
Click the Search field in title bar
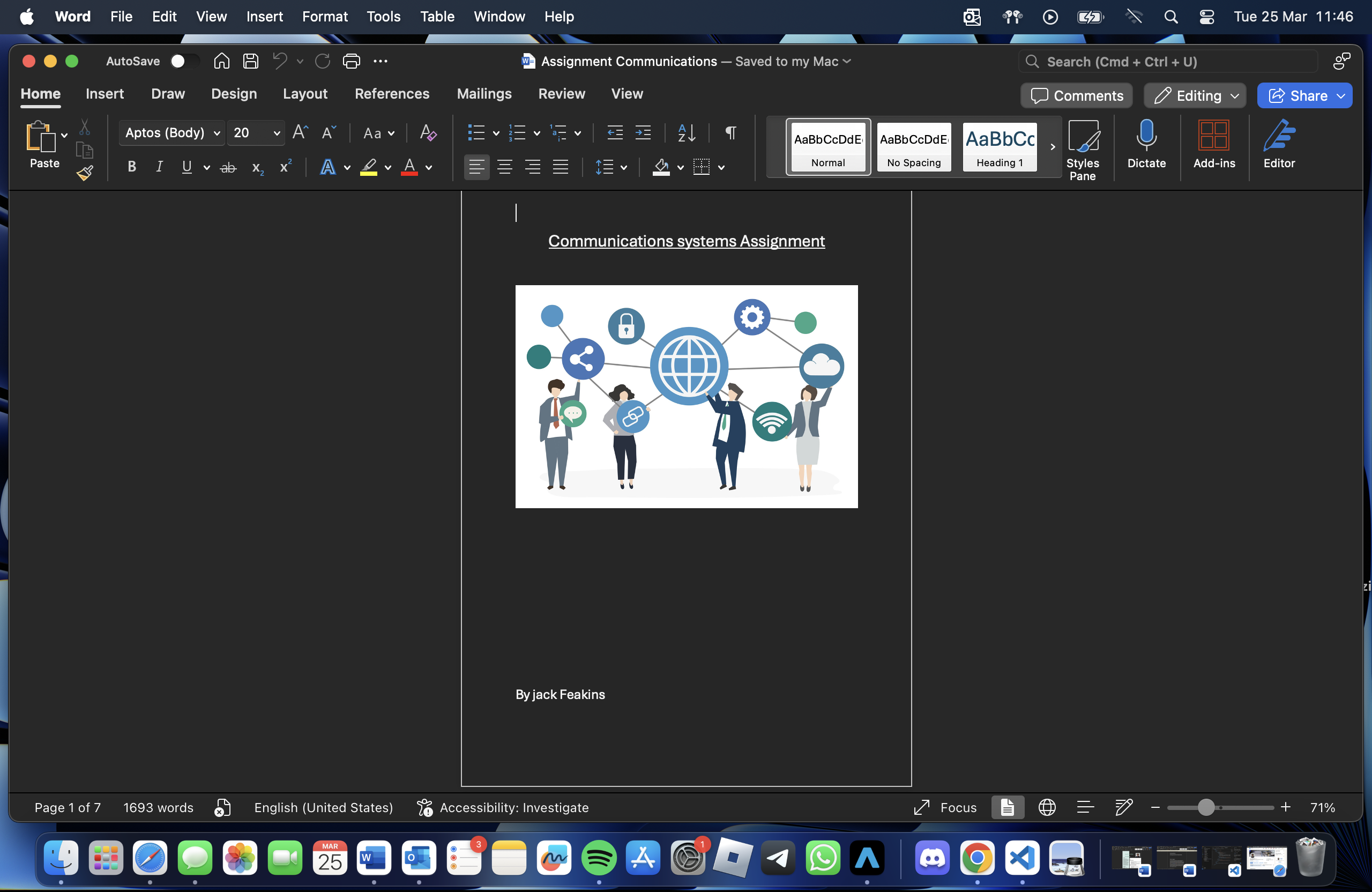[1168, 62]
